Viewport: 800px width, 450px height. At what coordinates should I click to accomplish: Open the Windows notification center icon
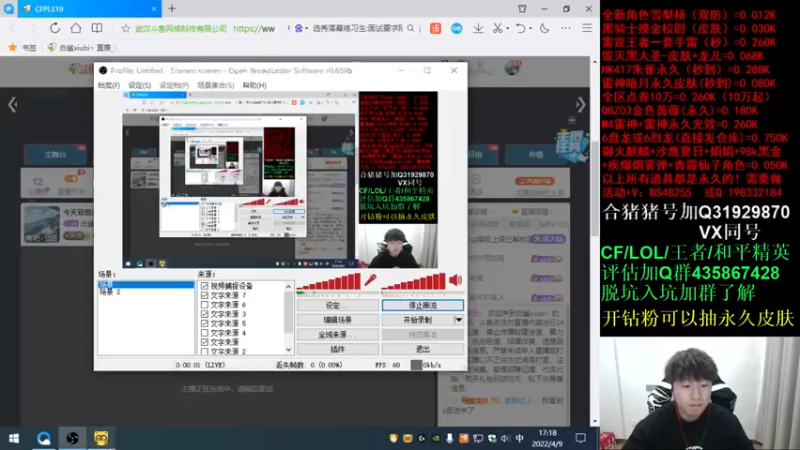pyautogui.click(x=581, y=438)
